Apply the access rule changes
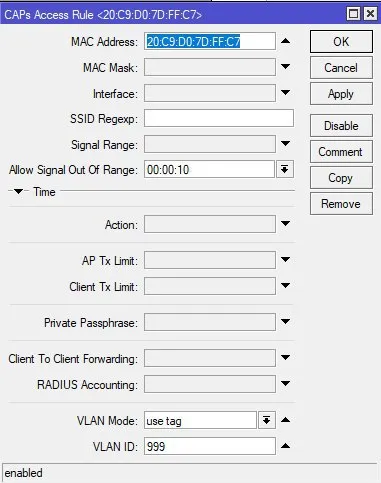This screenshot has height=483, width=381. pos(341,94)
